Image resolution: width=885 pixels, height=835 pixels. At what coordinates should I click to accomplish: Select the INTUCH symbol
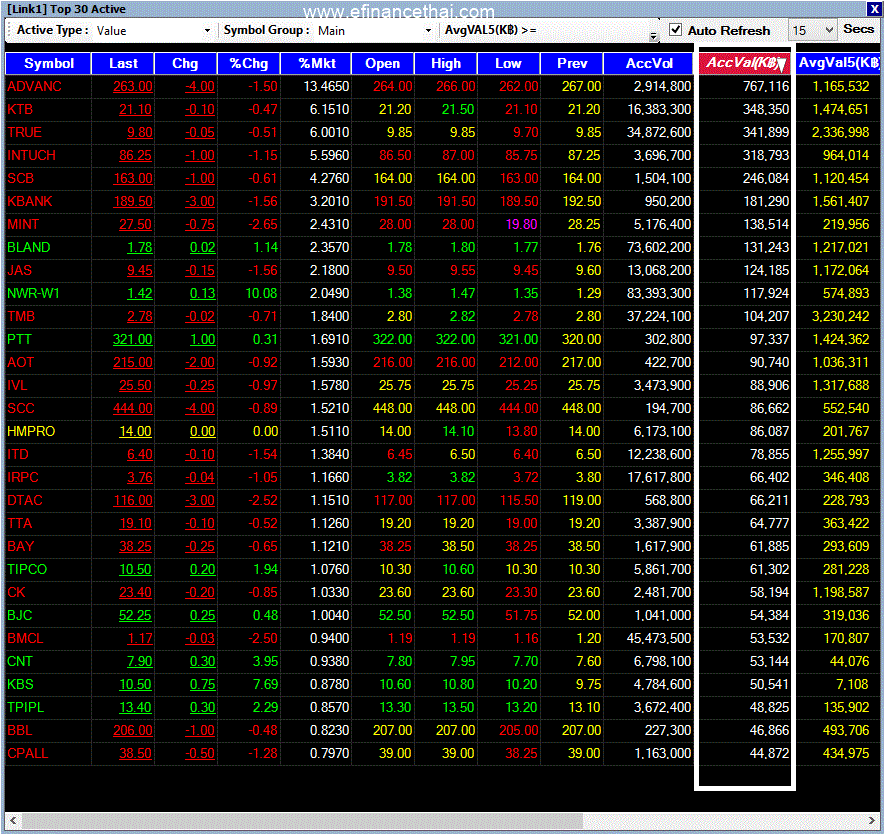pyautogui.click(x=32, y=155)
